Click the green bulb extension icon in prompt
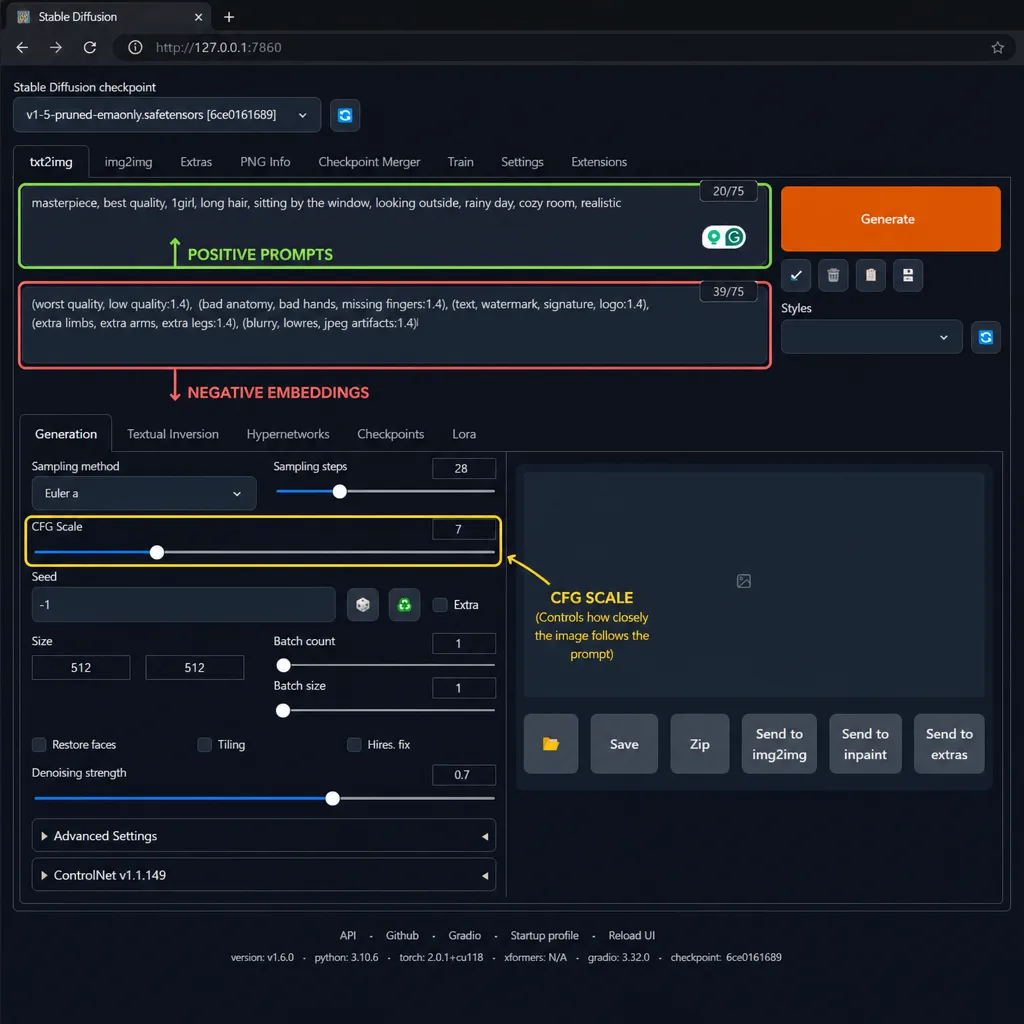Screen dimensions: 1024x1024 pyautogui.click(x=714, y=237)
